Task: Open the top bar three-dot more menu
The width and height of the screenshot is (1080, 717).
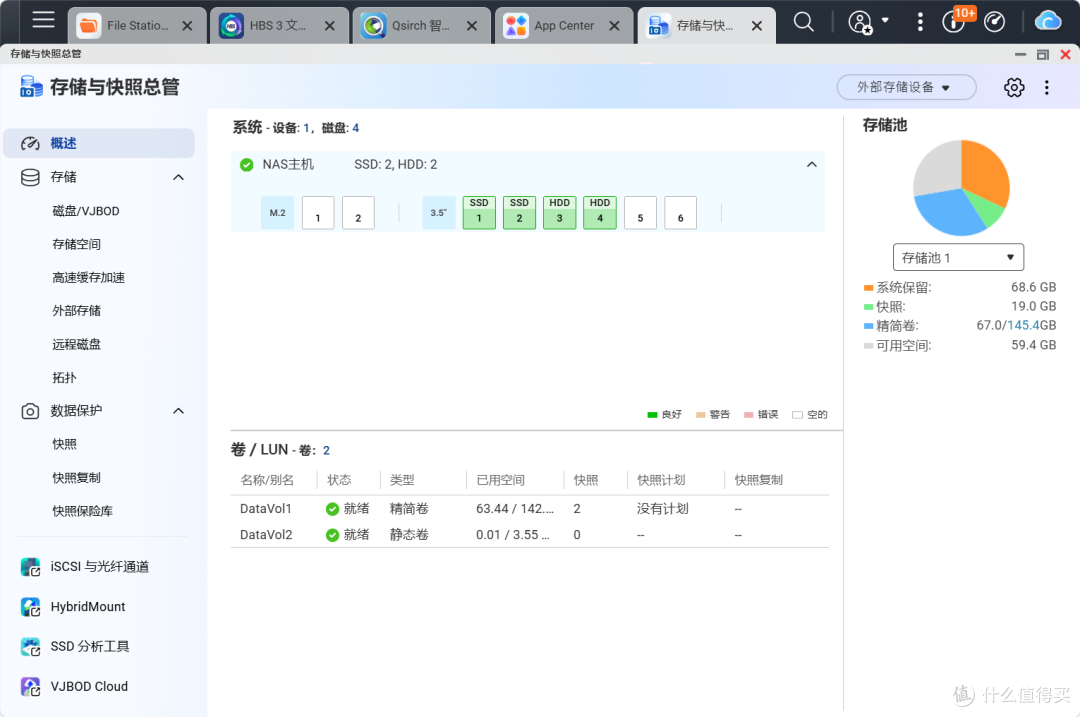Action: (x=920, y=22)
